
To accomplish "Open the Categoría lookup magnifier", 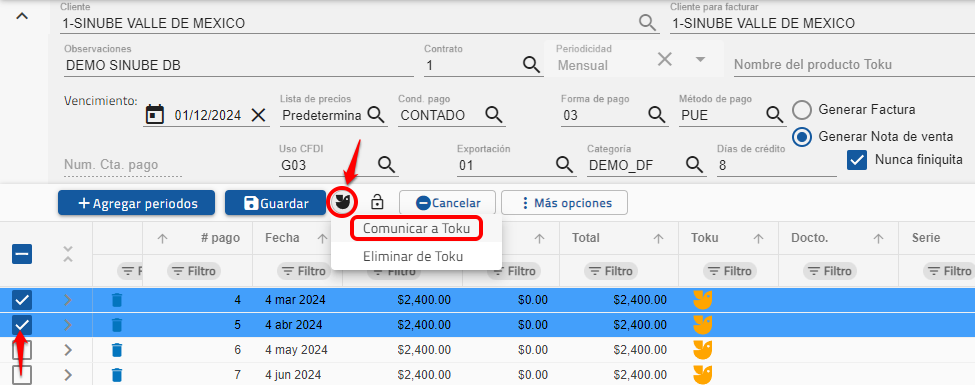I will (x=695, y=165).
